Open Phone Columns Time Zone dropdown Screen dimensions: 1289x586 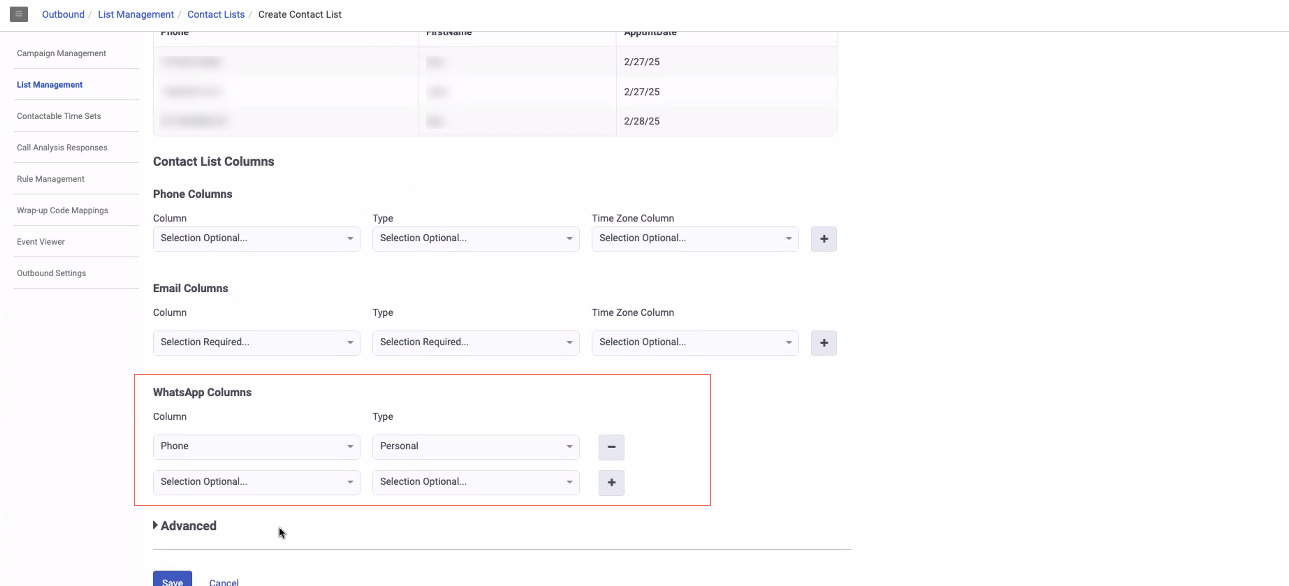point(694,239)
